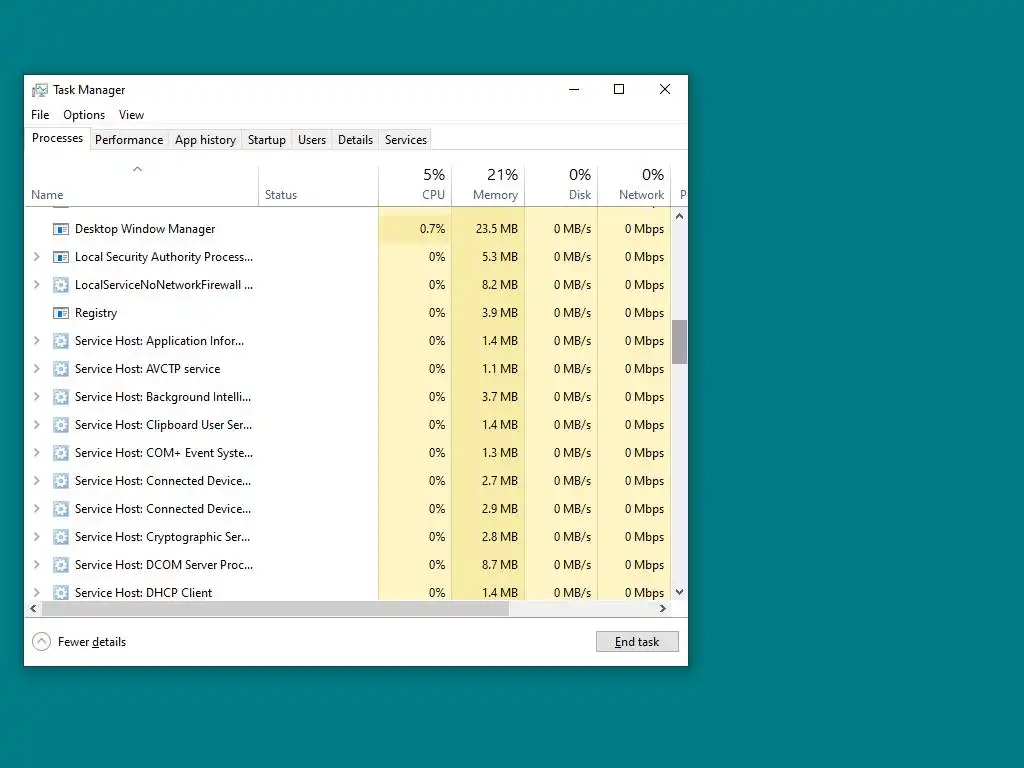Click the horizontal scrollbar thumb

pyautogui.click(x=275, y=609)
